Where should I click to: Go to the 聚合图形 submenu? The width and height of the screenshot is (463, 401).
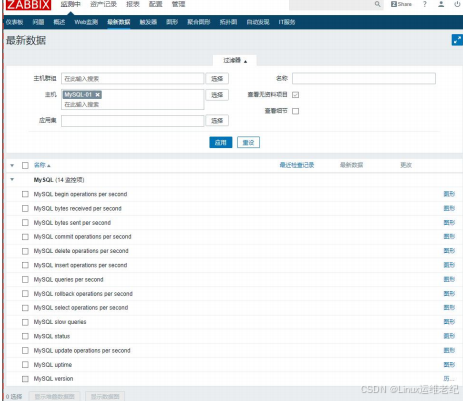click(199, 22)
